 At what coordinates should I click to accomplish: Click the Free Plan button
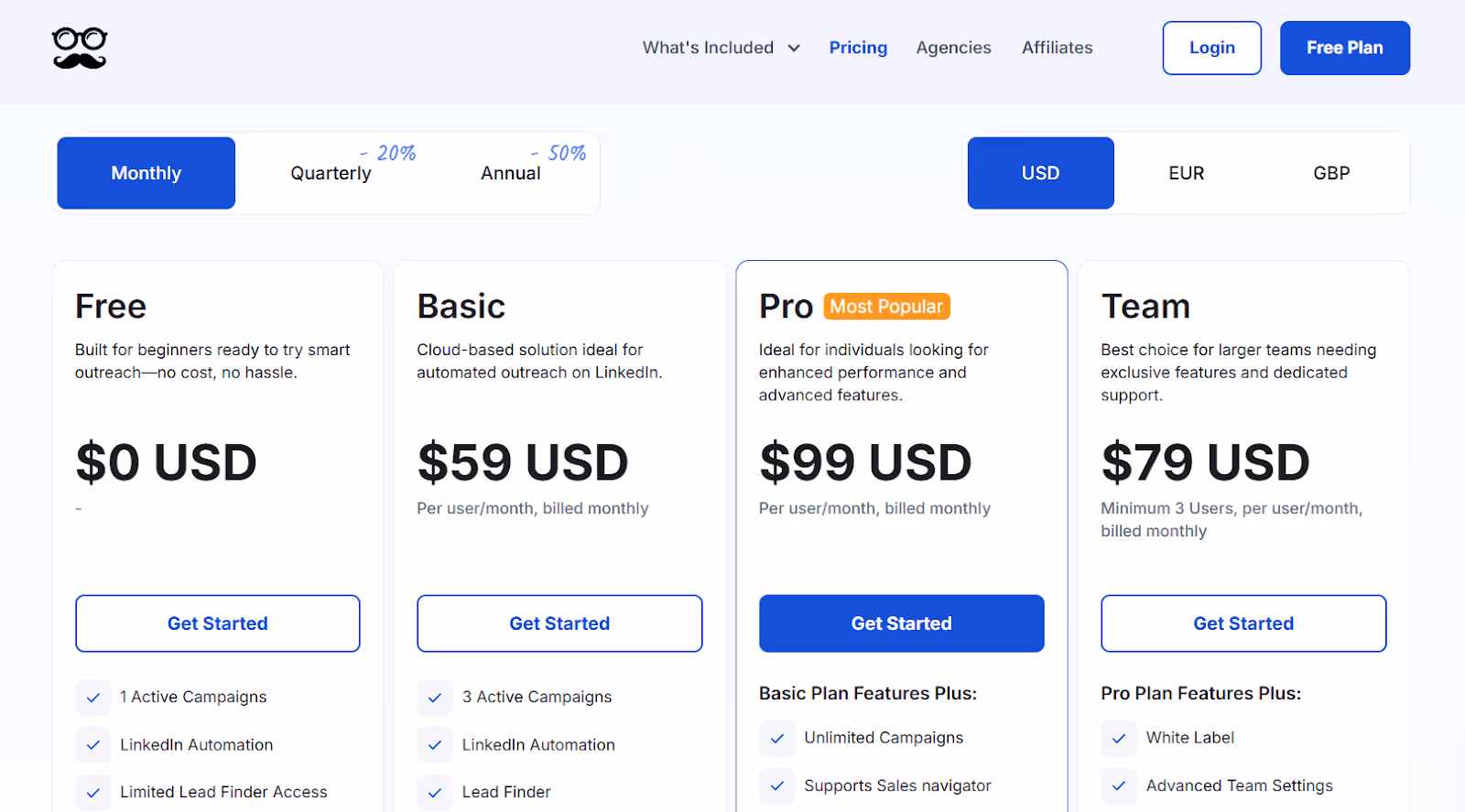pos(1343,48)
